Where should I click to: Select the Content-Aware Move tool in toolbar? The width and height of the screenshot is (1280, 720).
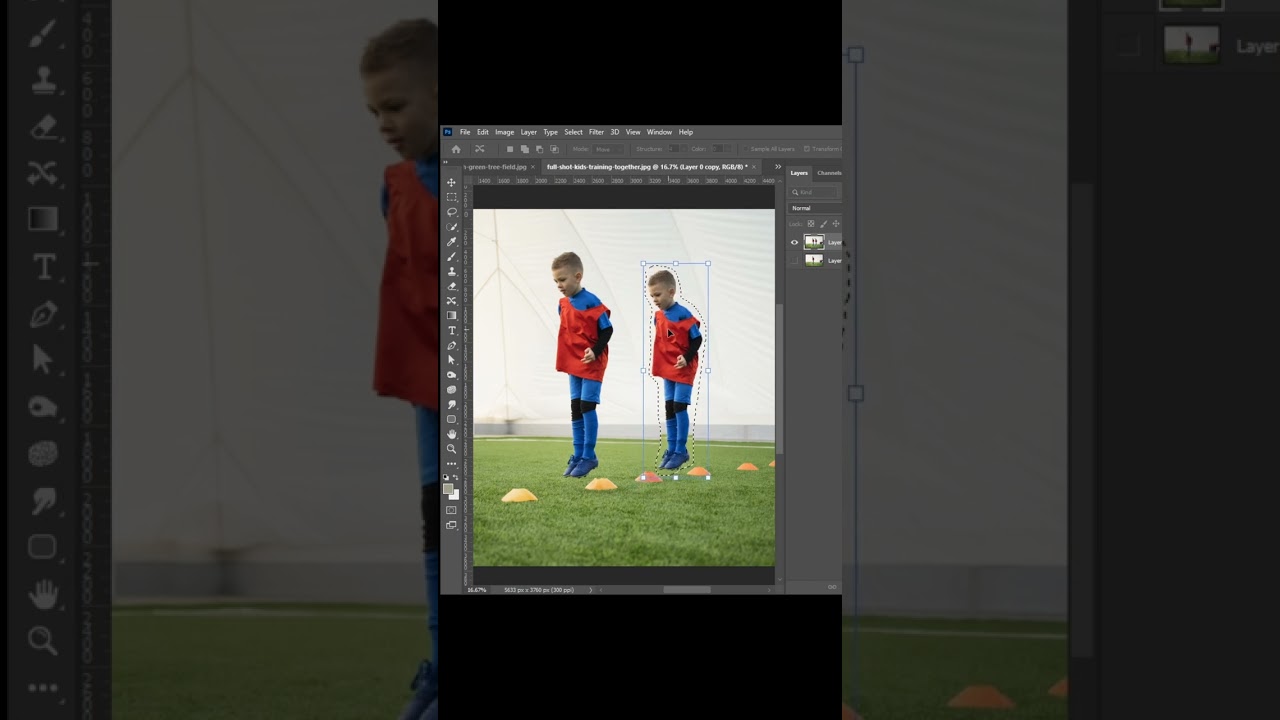(x=451, y=301)
